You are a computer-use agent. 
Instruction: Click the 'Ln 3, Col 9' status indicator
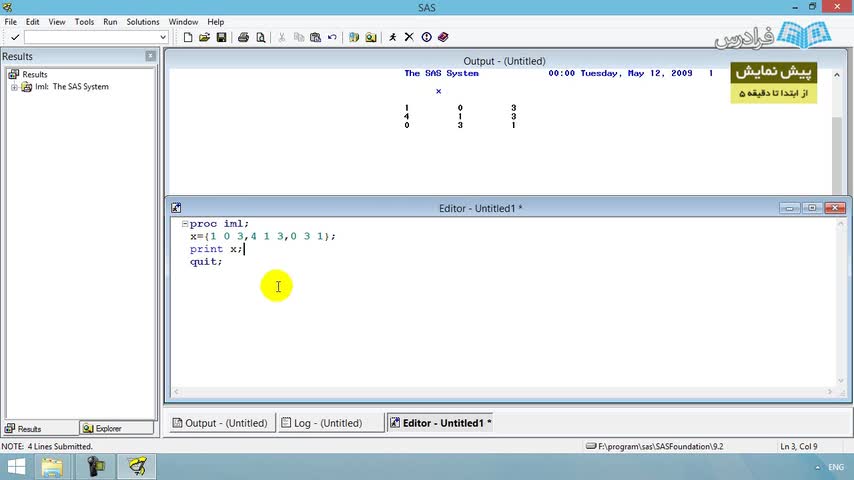[x=799, y=446]
